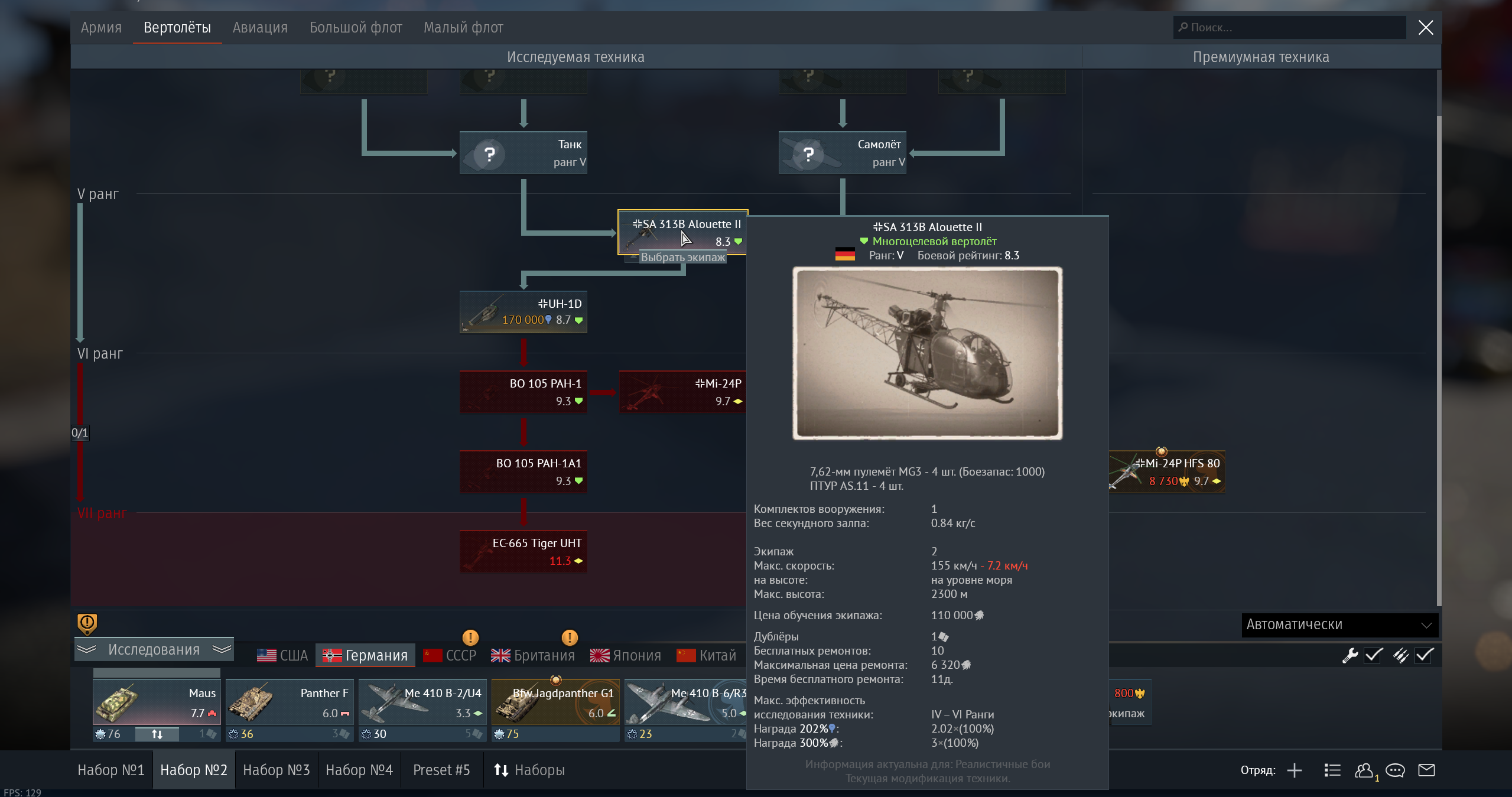This screenshot has width=1512, height=797.
Task: Switch to Набор №3 preset
Action: [277, 770]
